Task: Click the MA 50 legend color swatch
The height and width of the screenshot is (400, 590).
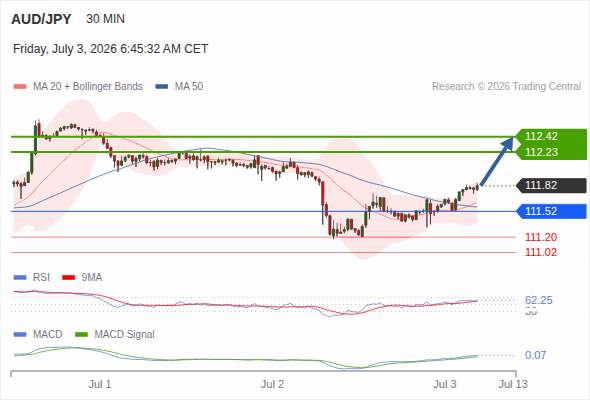Action: [x=162, y=87]
